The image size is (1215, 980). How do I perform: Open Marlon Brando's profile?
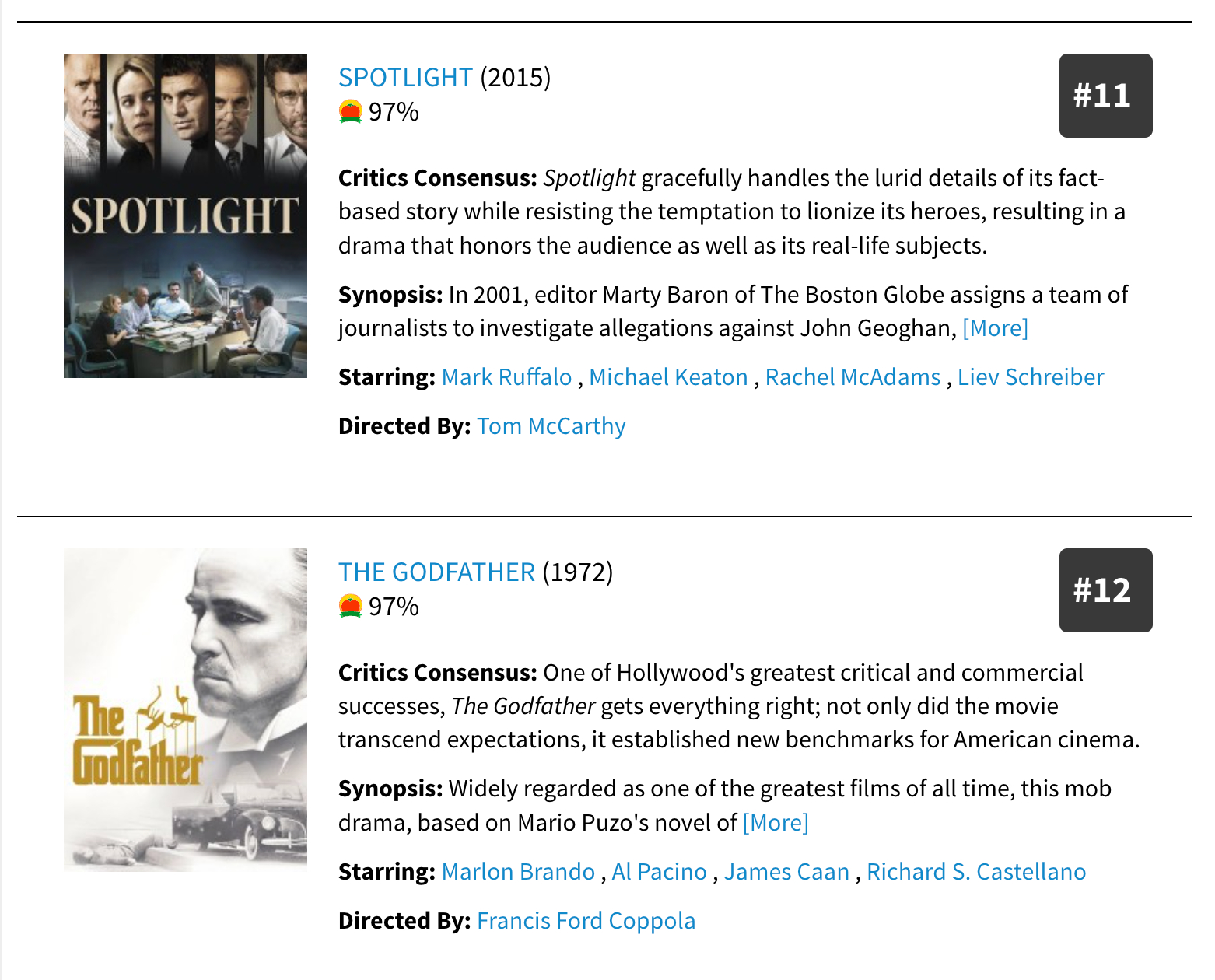click(518, 872)
